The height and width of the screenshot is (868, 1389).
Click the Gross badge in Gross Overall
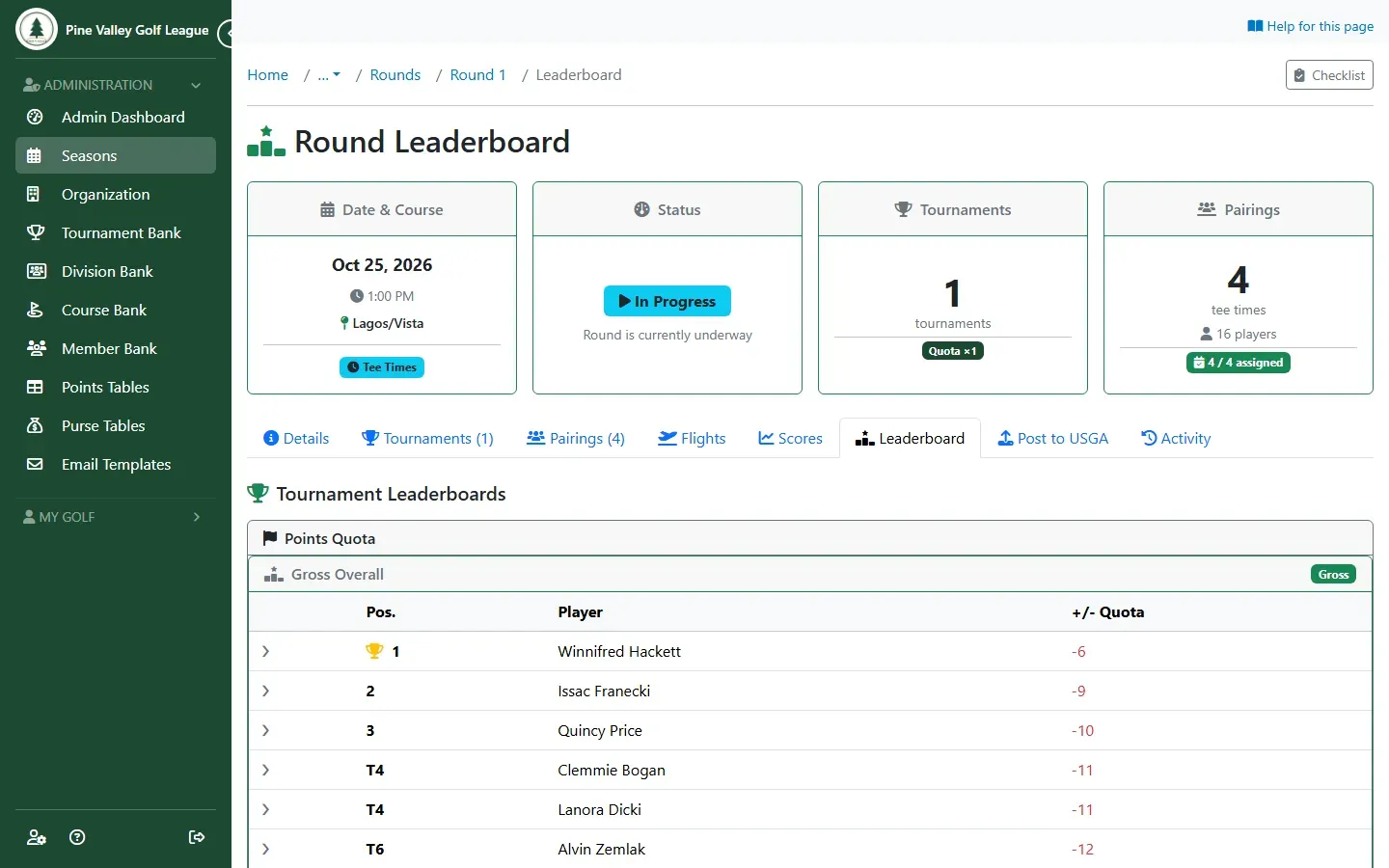pyautogui.click(x=1334, y=574)
